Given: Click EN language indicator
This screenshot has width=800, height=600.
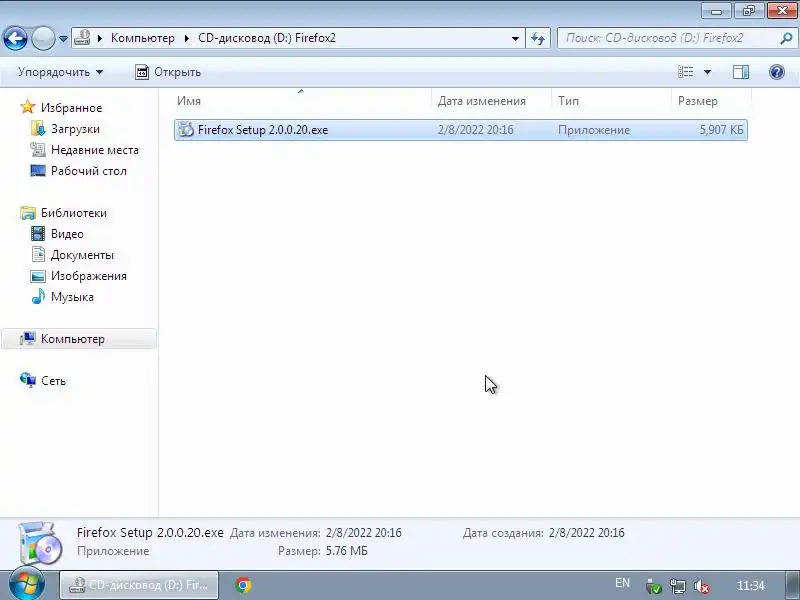Looking at the screenshot, I should pyautogui.click(x=622, y=583).
